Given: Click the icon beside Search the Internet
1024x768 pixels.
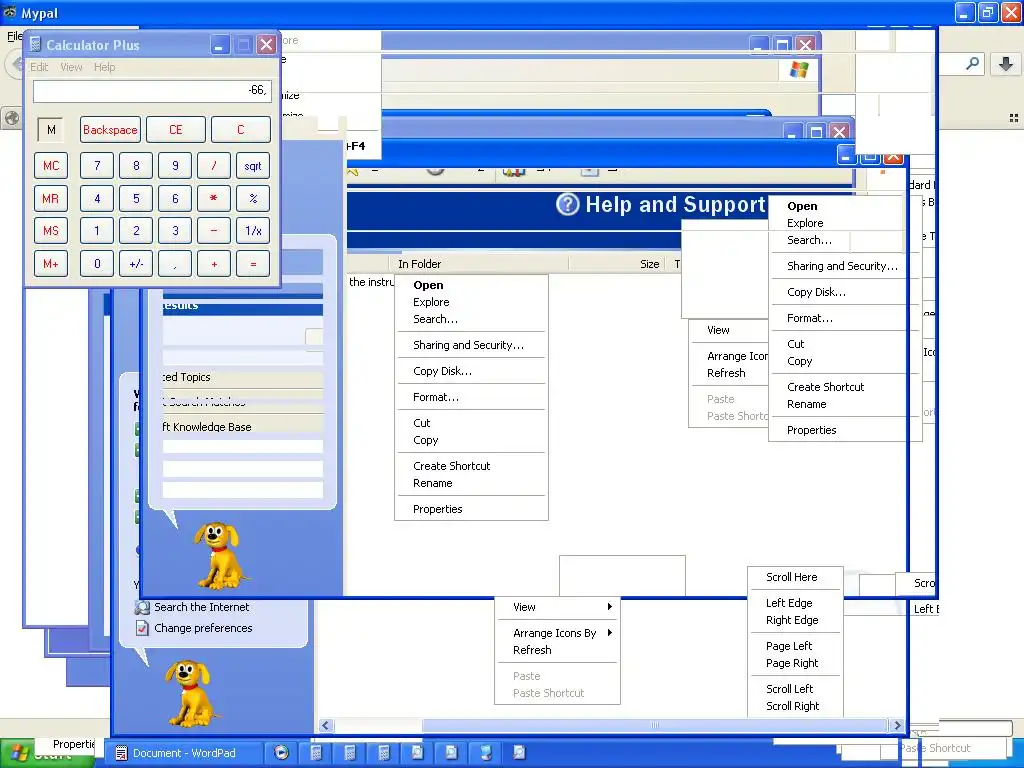Looking at the screenshot, I should pyautogui.click(x=142, y=607).
